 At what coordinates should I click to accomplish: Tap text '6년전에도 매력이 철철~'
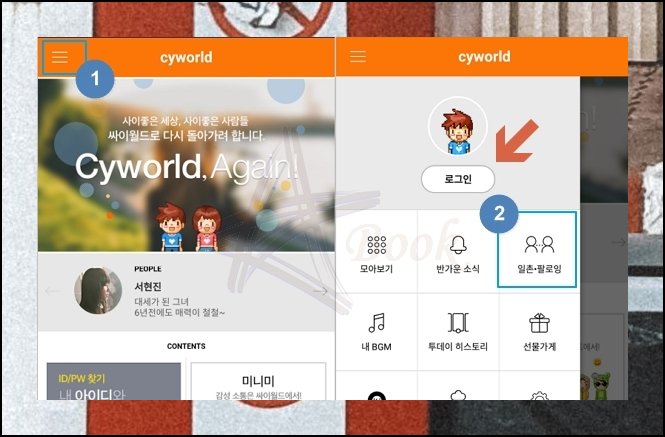click(x=179, y=313)
